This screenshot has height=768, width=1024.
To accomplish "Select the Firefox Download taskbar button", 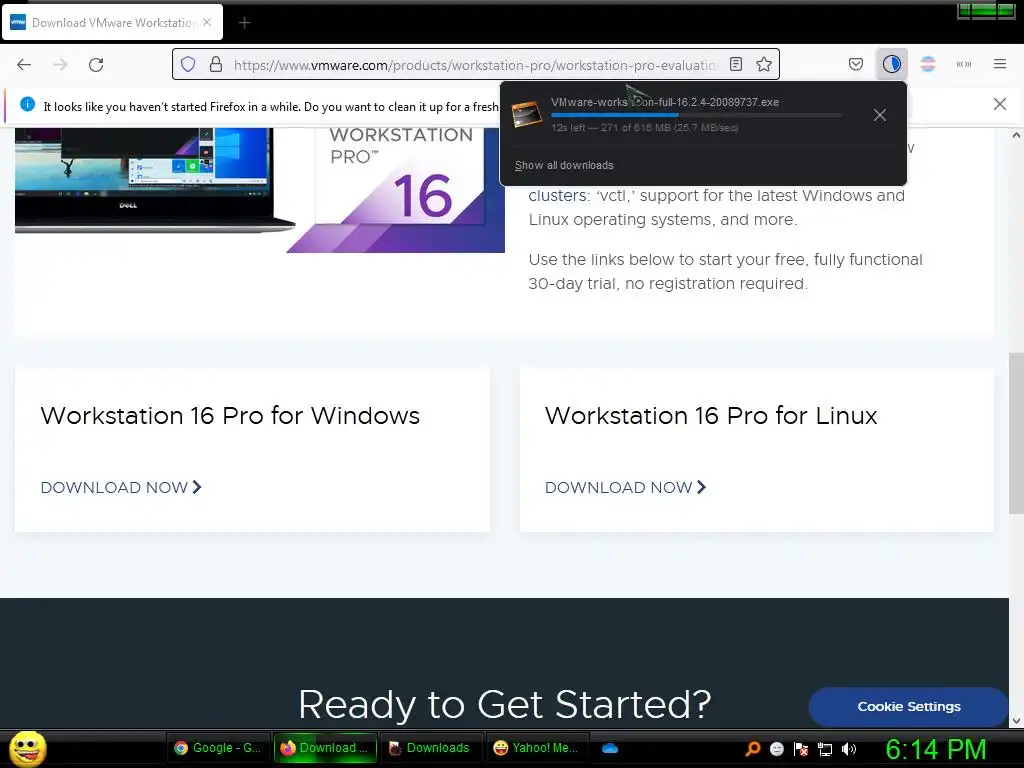I will tap(325, 748).
